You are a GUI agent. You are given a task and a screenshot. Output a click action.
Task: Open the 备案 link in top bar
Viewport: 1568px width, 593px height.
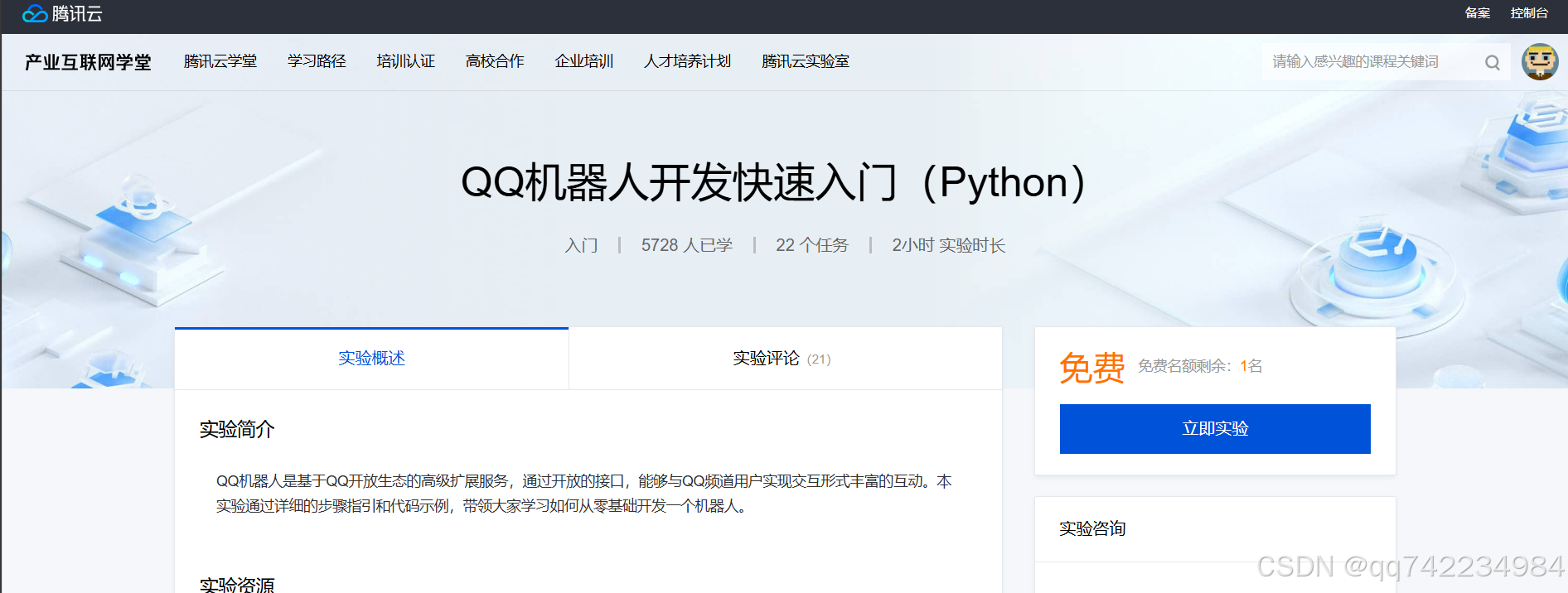pos(1477,13)
